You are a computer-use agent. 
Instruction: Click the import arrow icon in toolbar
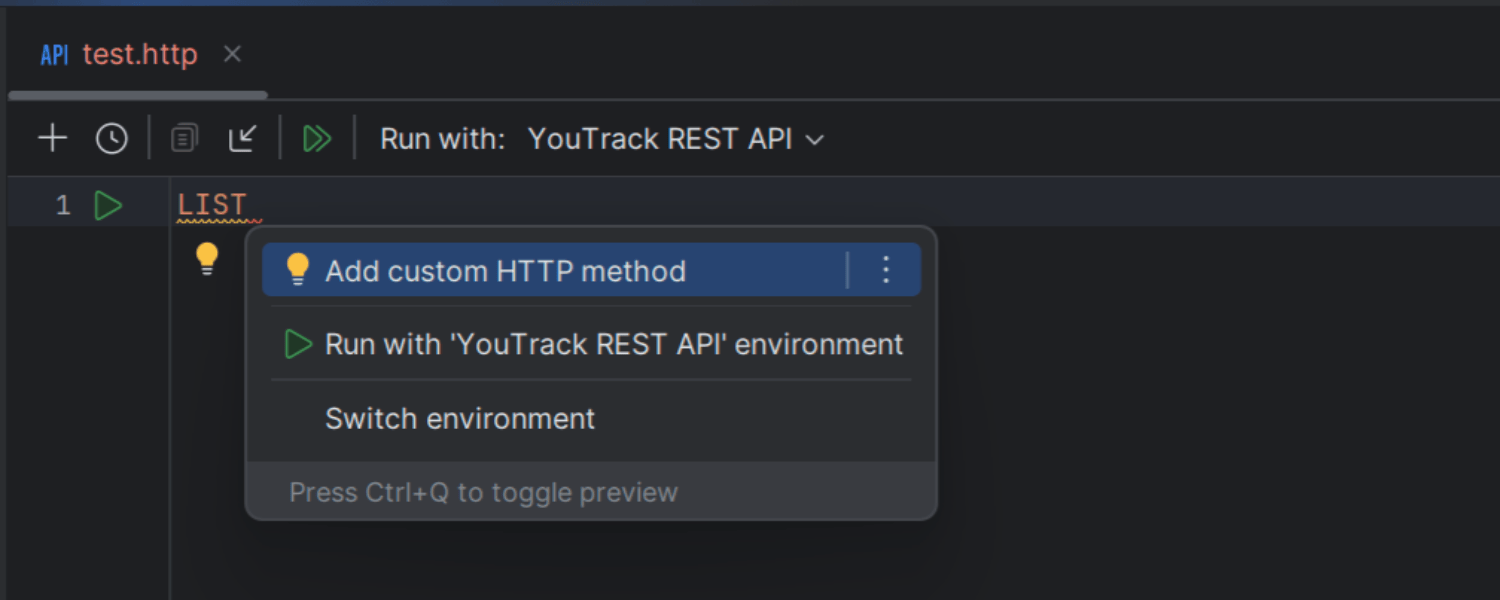click(x=242, y=138)
